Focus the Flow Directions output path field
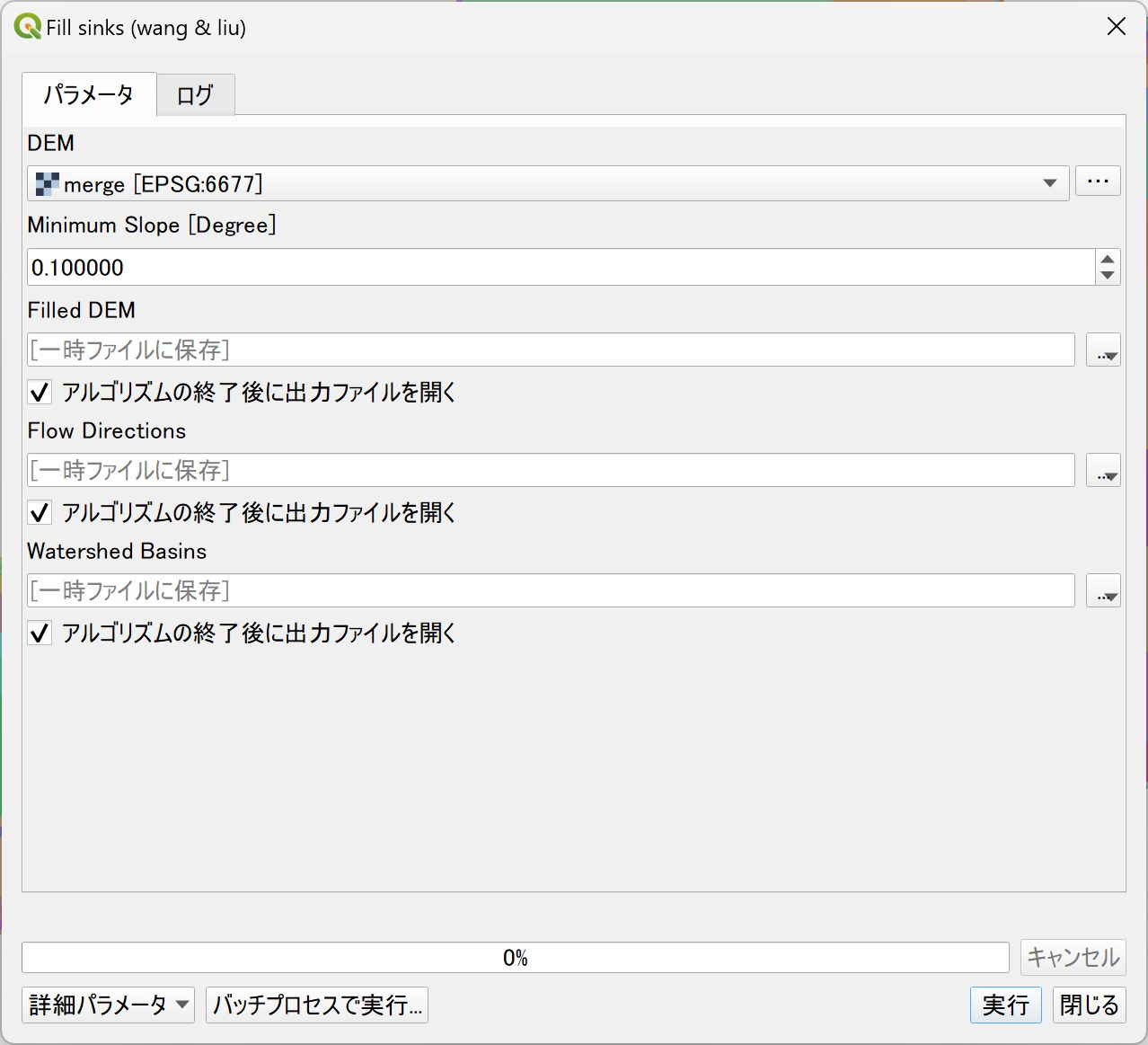This screenshot has height=1045, width=1148. (551, 470)
